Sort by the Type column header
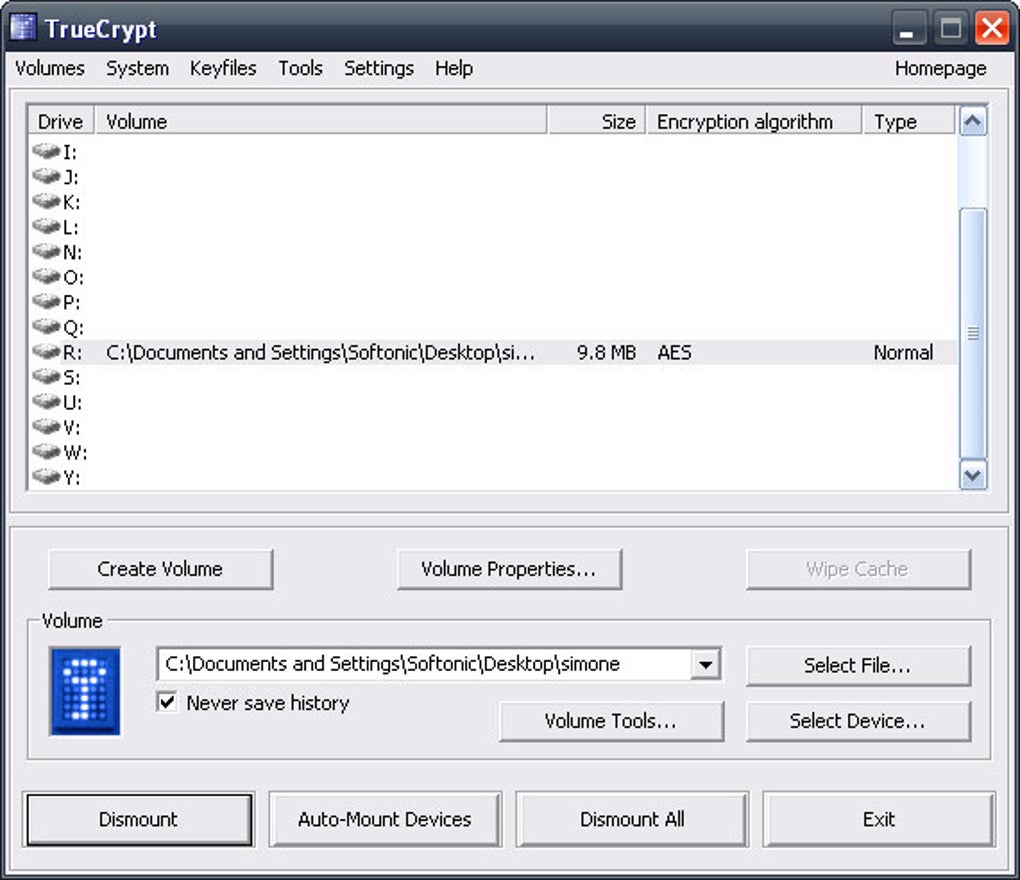The height and width of the screenshot is (880, 1020). click(x=909, y=122)
